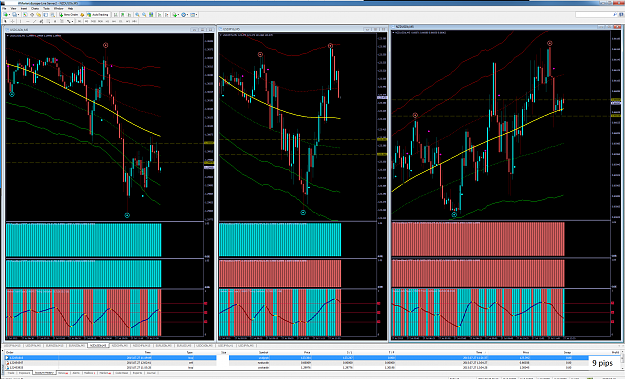The width and height of the screenshot is (625, 379).
Task: Set timeframe to H4
Action: point(114,22)
